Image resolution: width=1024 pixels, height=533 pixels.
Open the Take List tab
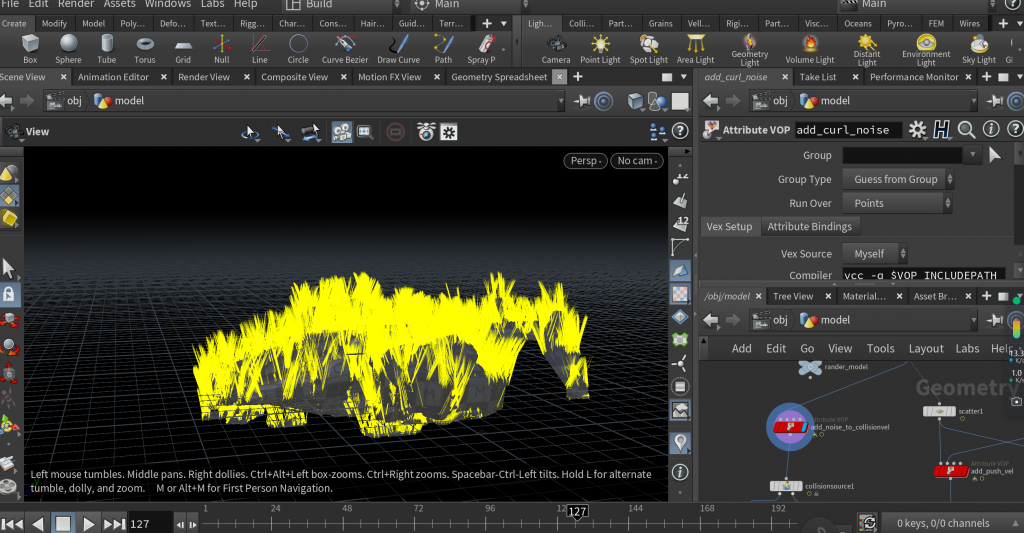[818, 77]
